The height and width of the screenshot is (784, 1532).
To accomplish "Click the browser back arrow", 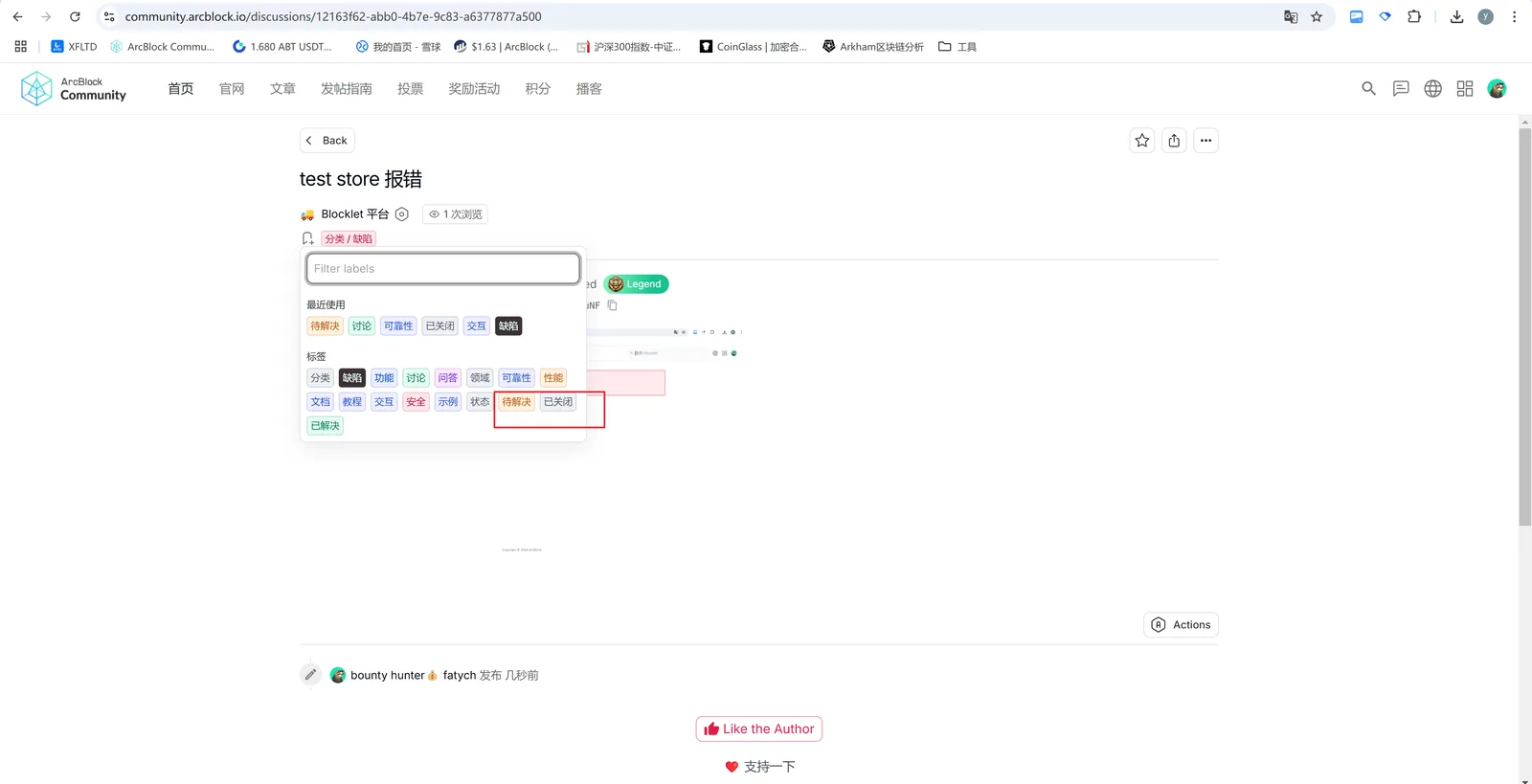I will pos(17,16).
